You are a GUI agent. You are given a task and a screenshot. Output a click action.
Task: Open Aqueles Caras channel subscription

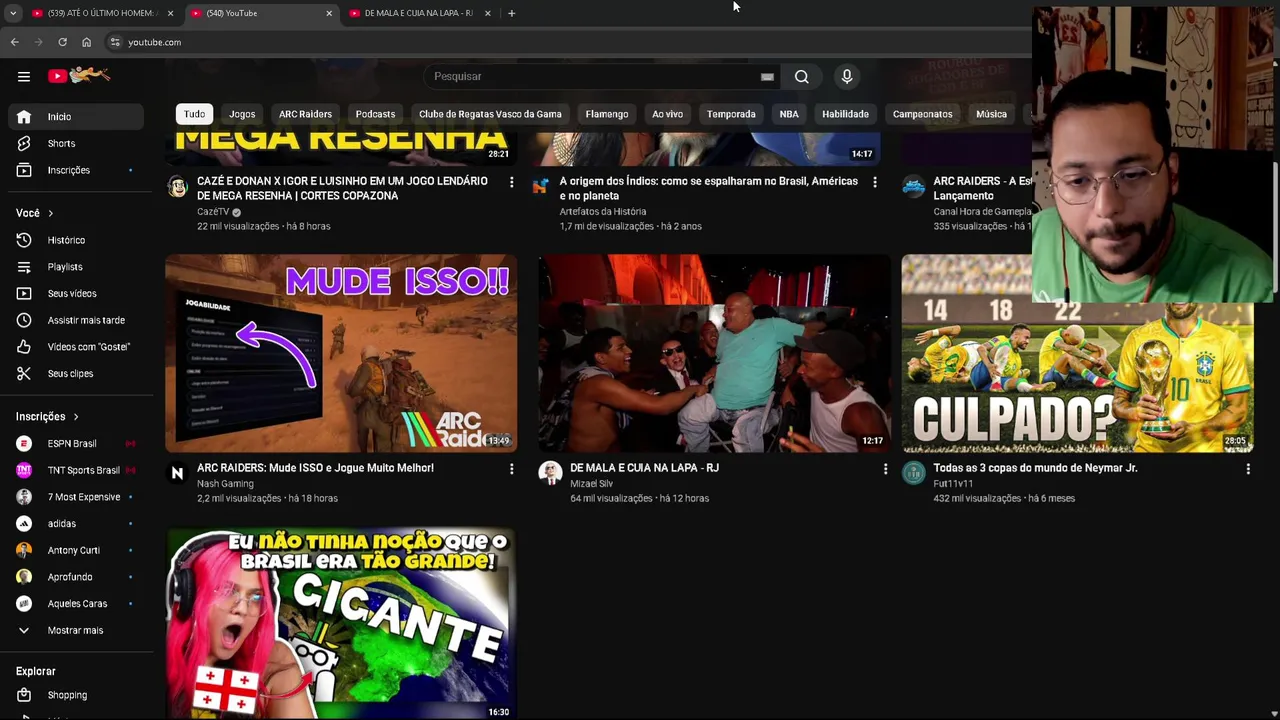pyautogui.click(x=76, y=603)
